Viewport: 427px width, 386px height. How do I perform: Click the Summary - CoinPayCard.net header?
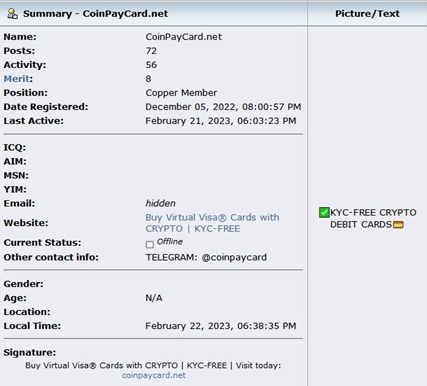coord(95,14)
